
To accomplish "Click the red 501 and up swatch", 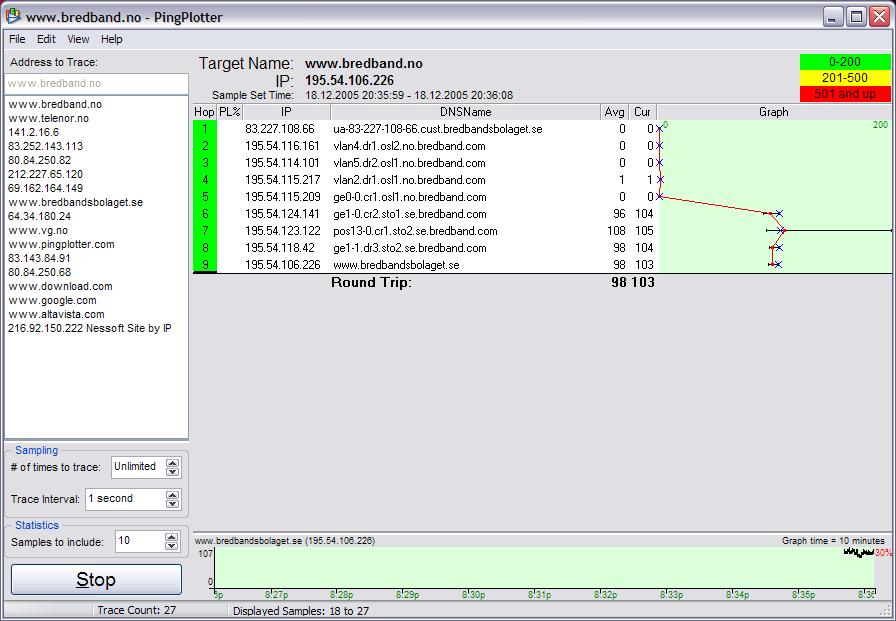I will click(x=845, y=94).
